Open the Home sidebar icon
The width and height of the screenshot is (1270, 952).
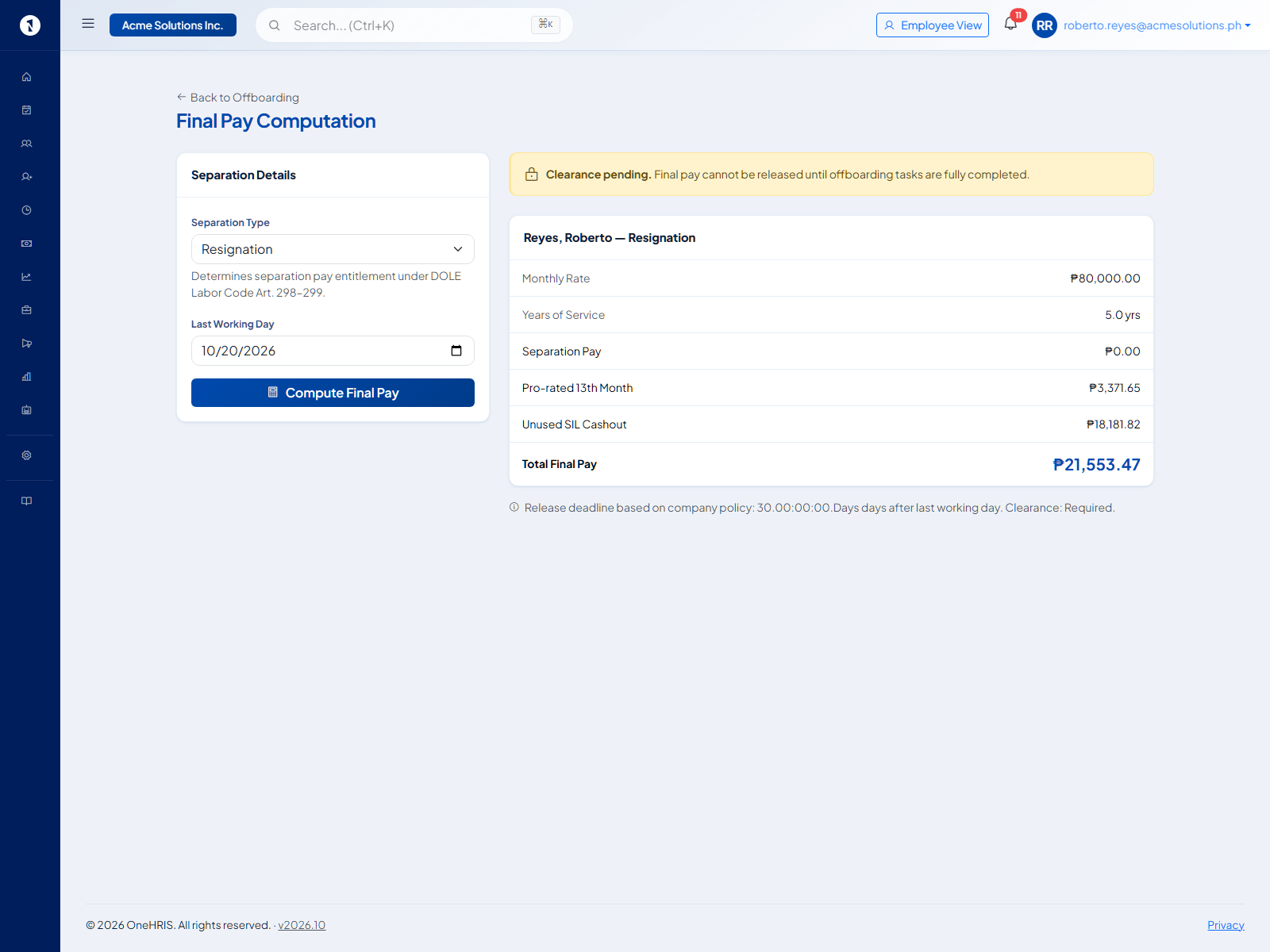click(x=26, y=77)
